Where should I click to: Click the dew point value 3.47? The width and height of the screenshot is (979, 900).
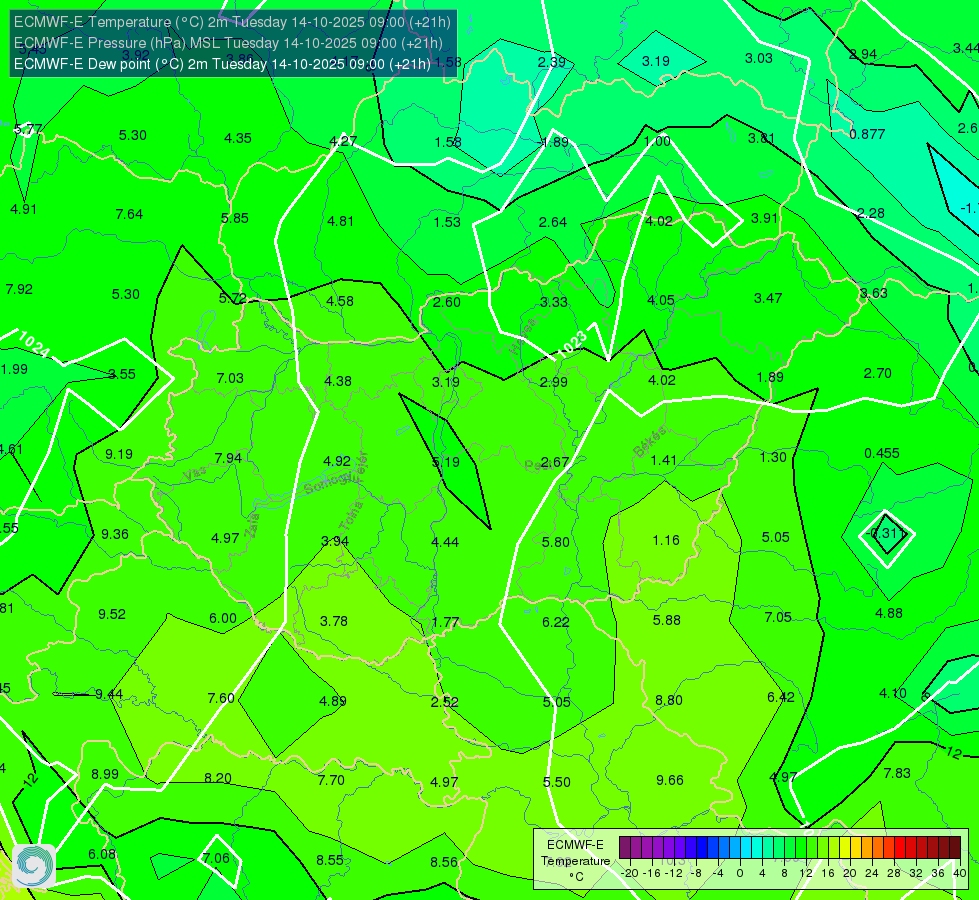pos(767,298)
